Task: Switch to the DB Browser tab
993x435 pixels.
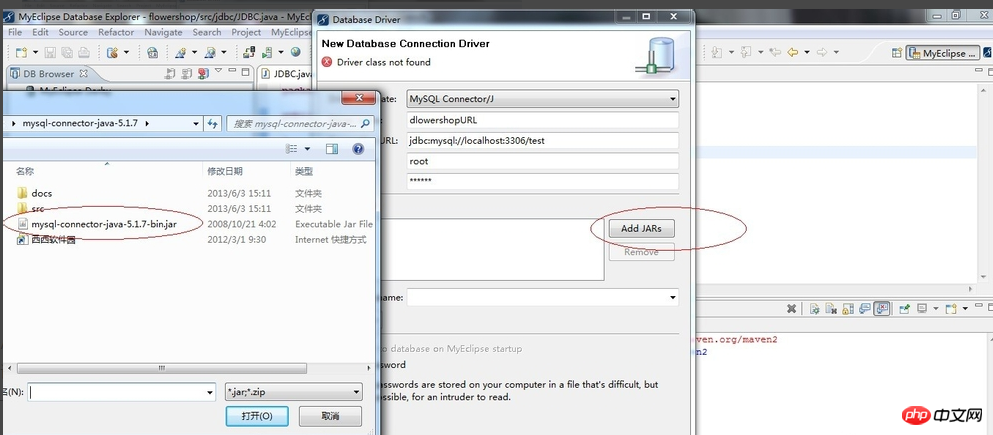Action: tap(50, 74)
